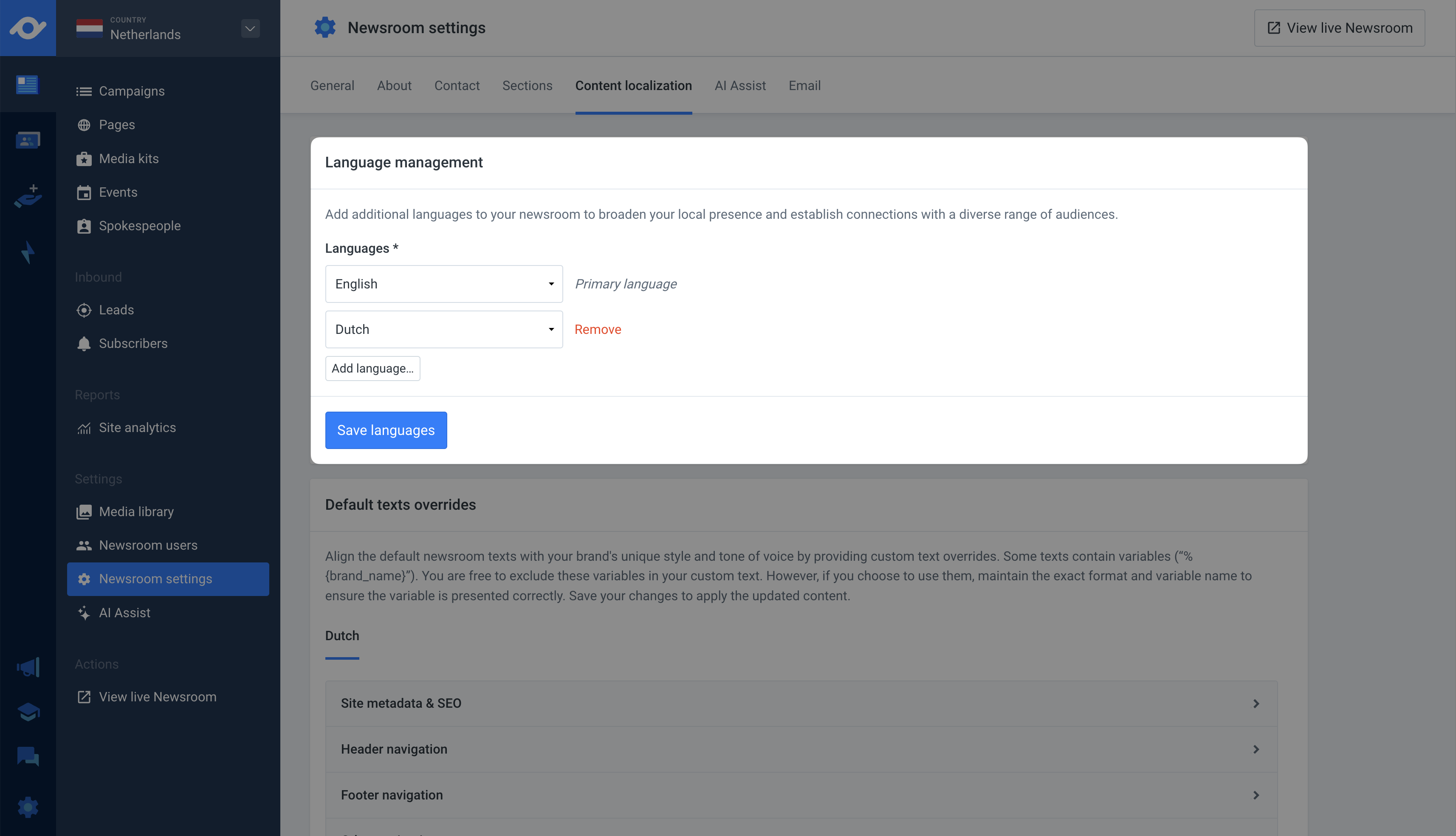Open the Netherlands country dropdown
Screen dimensions: 1456x836
(250, 29)
